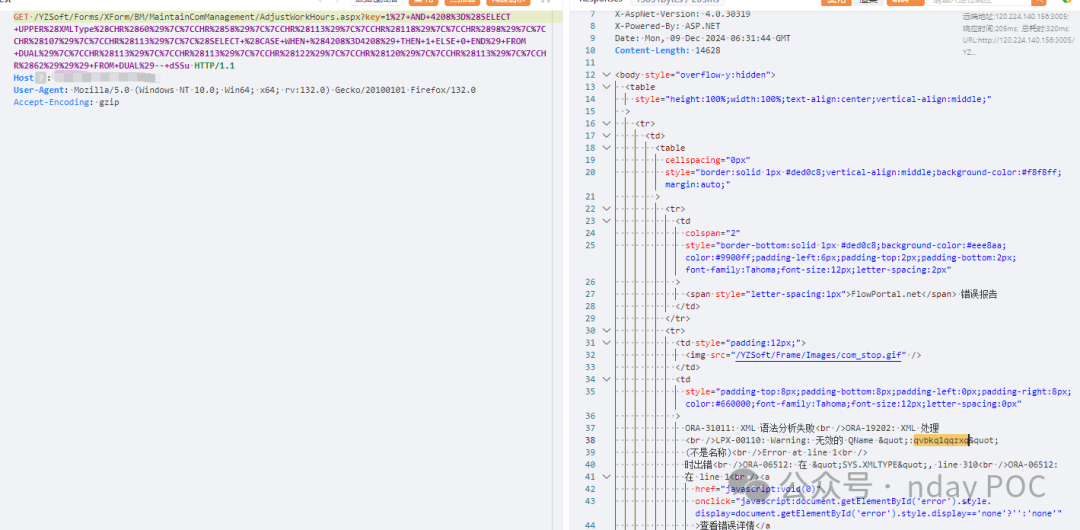Screen dimensions: 1080x530
Task: Click line number 27 in the gutter
Action: [588, 294]
